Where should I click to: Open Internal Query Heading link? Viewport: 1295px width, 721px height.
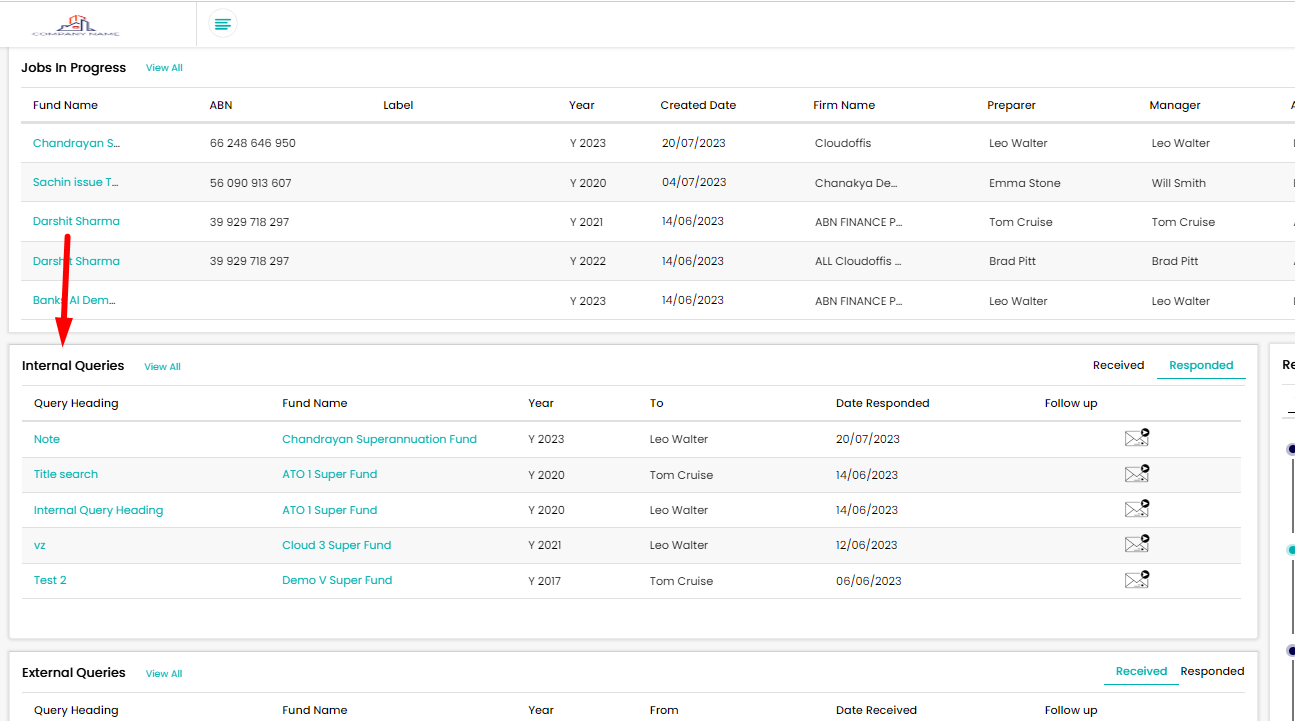[98, 510]
